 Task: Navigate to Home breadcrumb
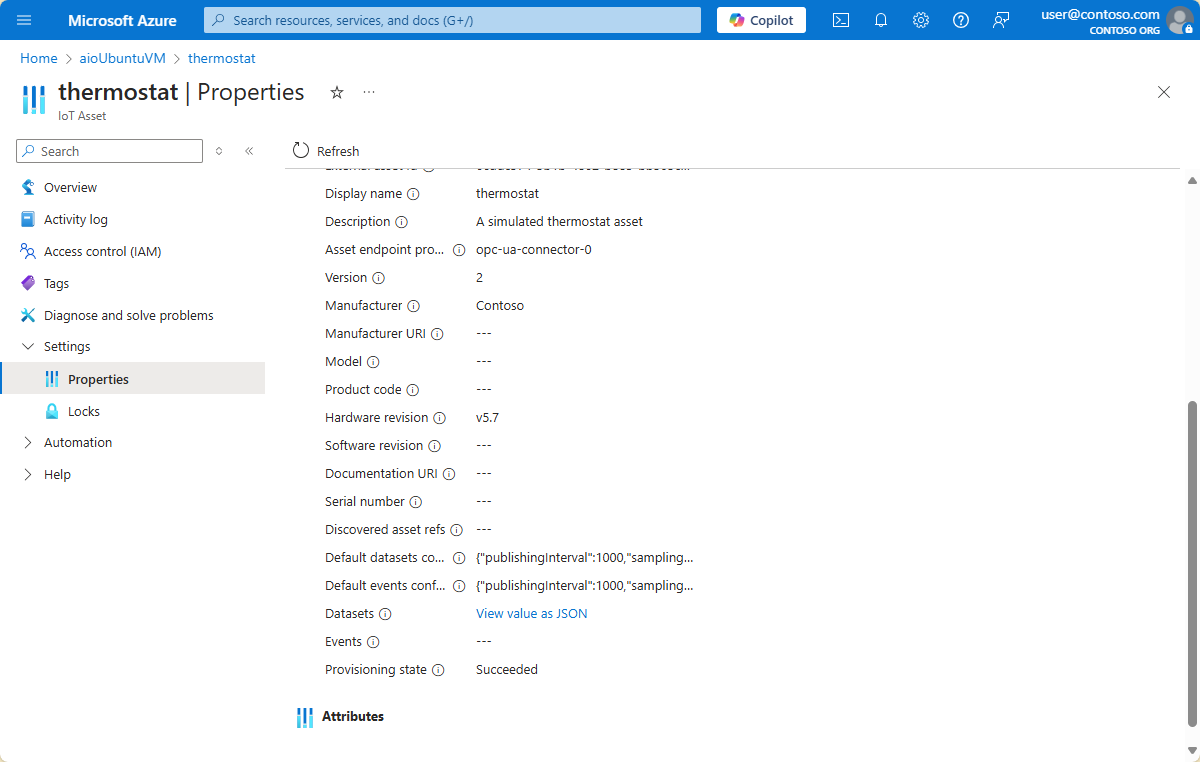pos(38,58)
